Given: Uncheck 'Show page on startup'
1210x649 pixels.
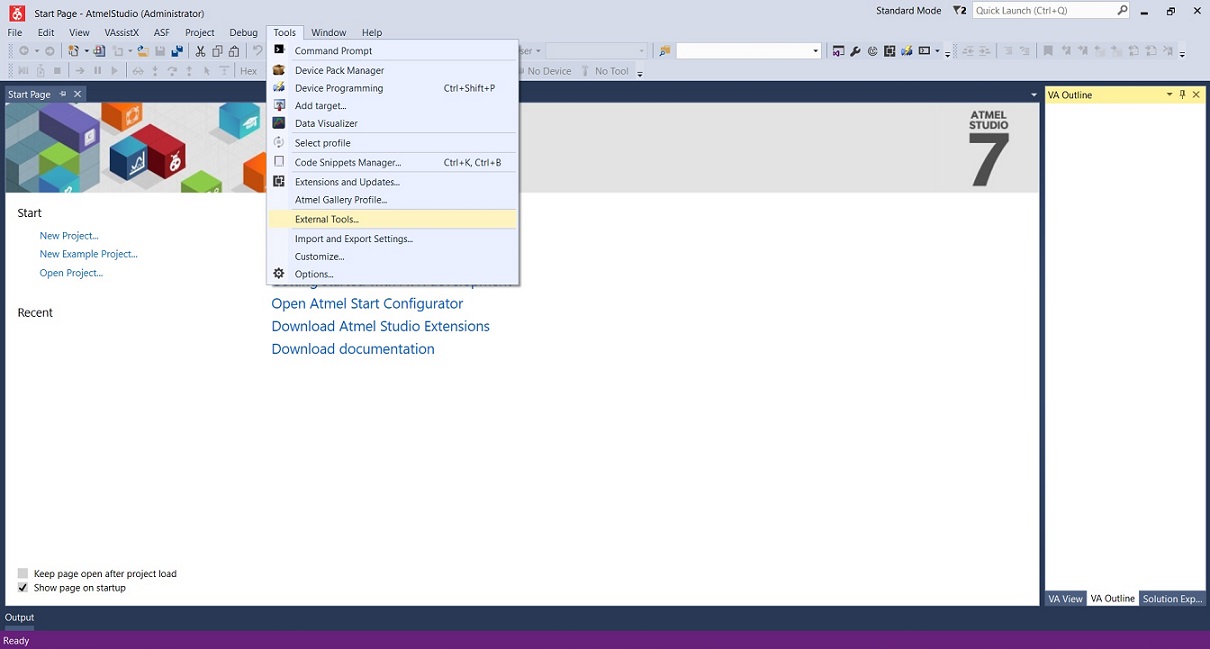Looking at the screenshot, I should click(x=22, y=587).
